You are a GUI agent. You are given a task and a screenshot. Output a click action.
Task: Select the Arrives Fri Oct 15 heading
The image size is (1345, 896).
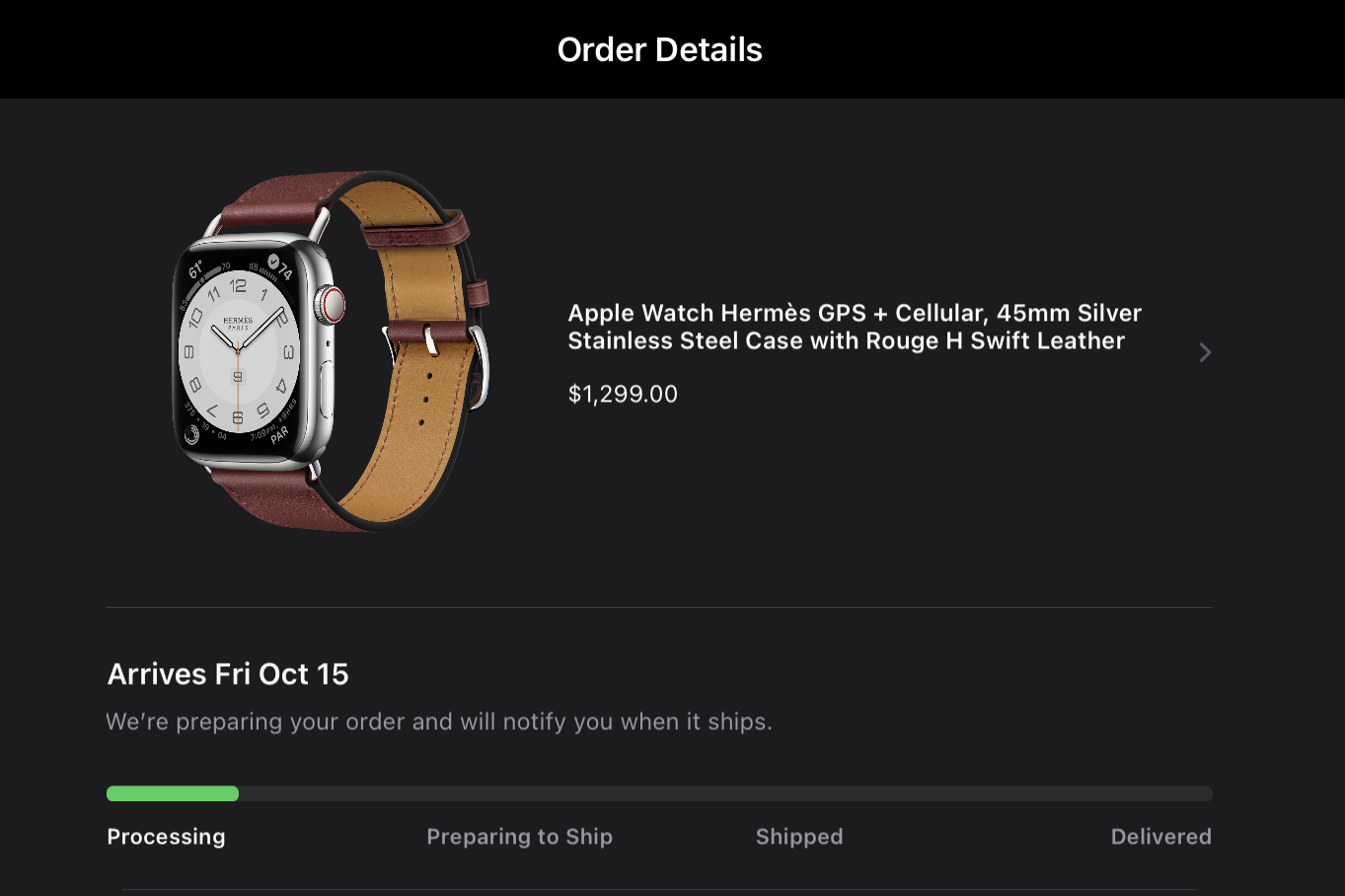tap(228, 674)
